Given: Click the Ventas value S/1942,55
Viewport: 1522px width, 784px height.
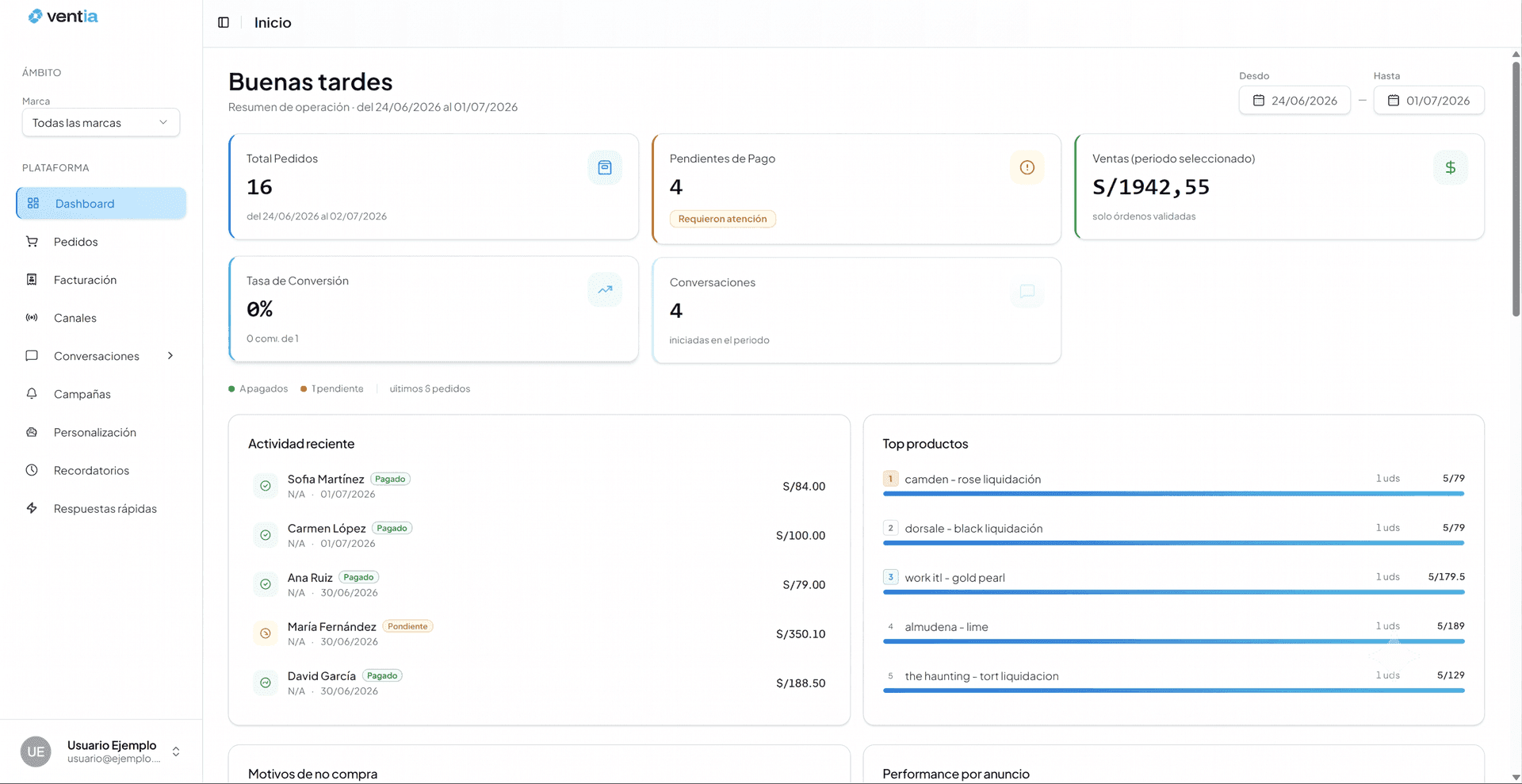Looking at the screenshot, I should [x=1151, y=187].
